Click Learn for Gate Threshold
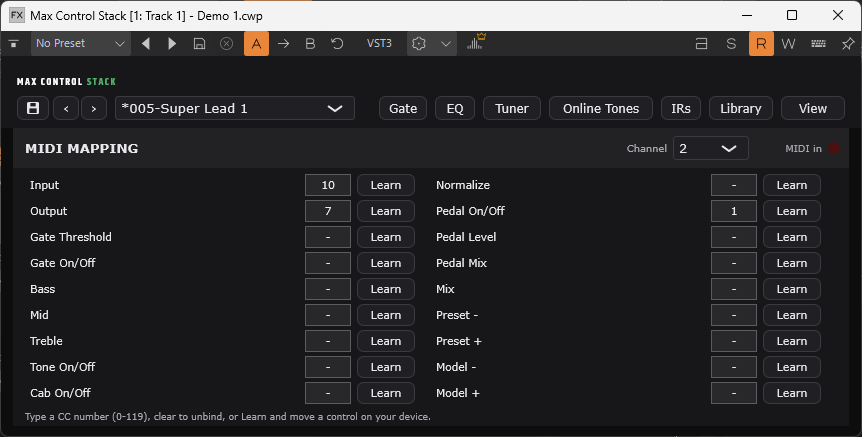 click(x=386, y=237)
